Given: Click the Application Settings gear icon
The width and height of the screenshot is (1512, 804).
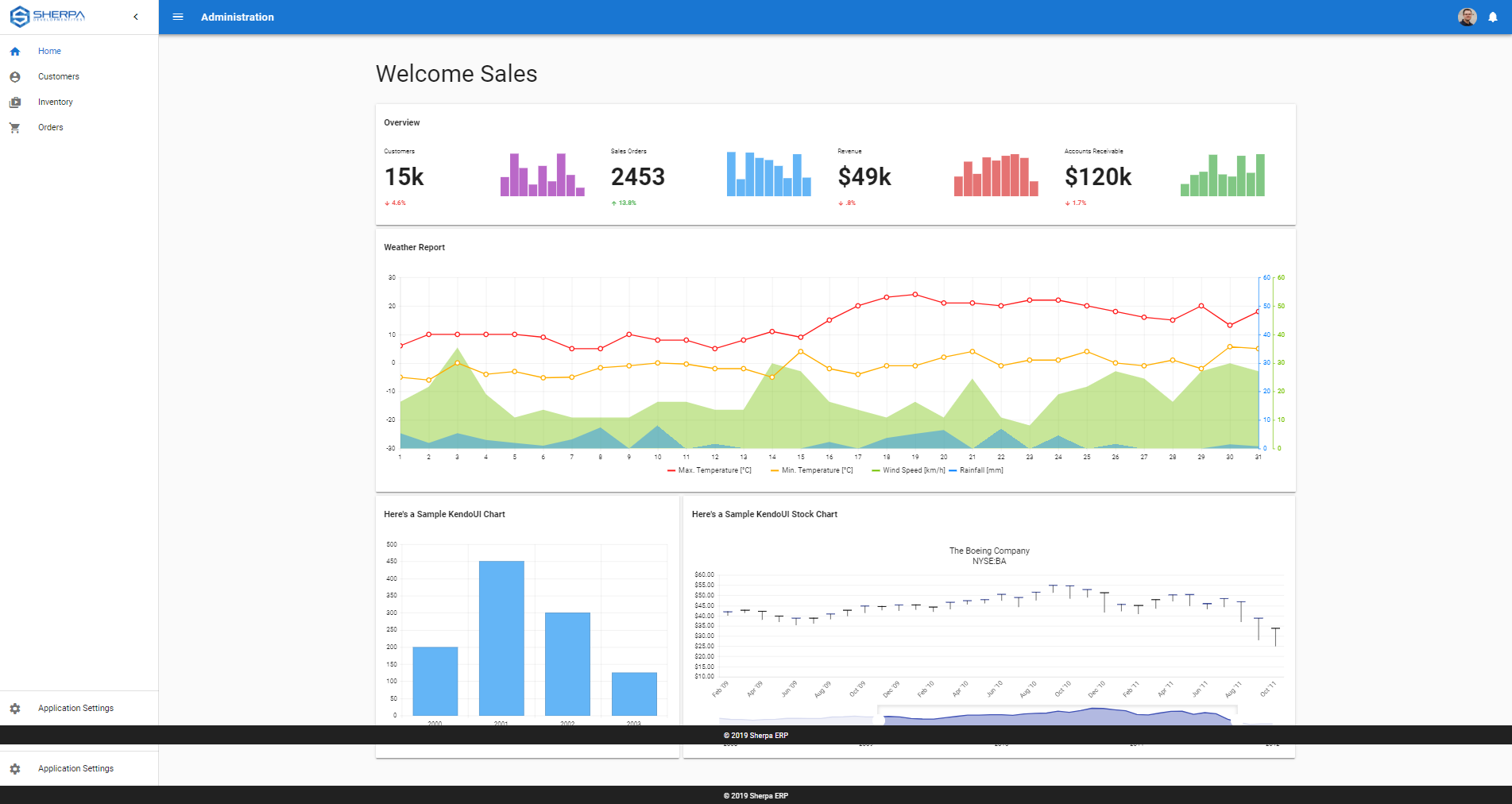Looking at the screenshot, I should tap(14, 708).
